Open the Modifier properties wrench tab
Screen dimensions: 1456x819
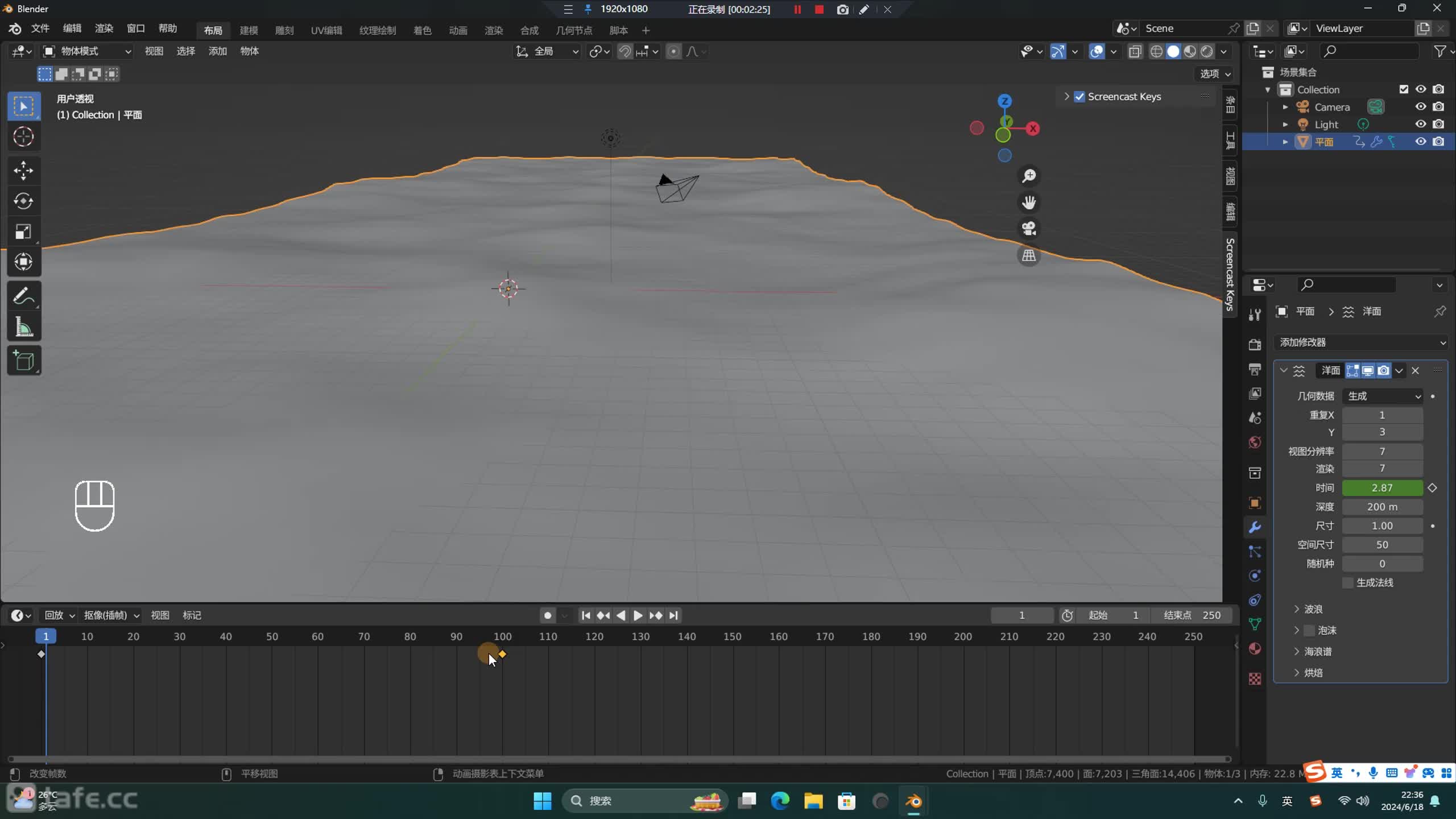pos(1255,527)
